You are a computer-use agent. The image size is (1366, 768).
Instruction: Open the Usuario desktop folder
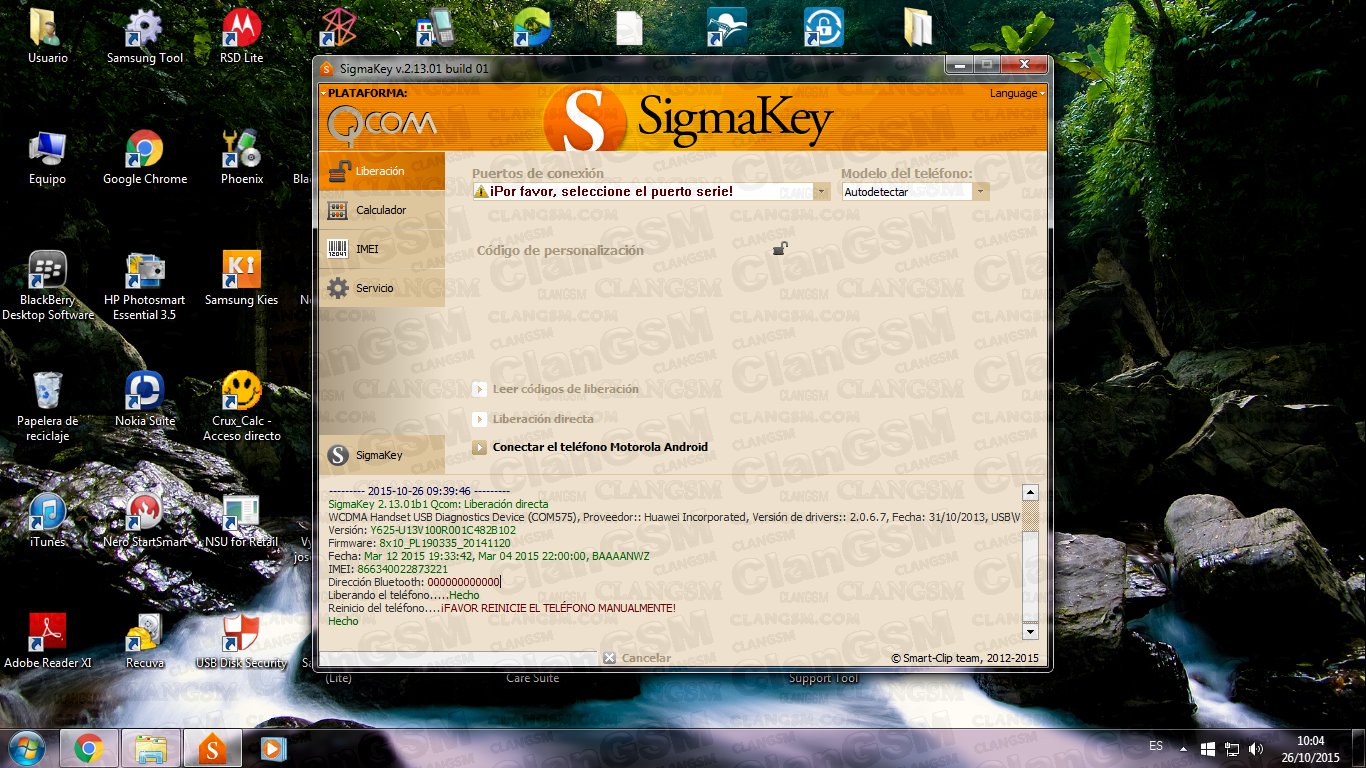point(47,35)
